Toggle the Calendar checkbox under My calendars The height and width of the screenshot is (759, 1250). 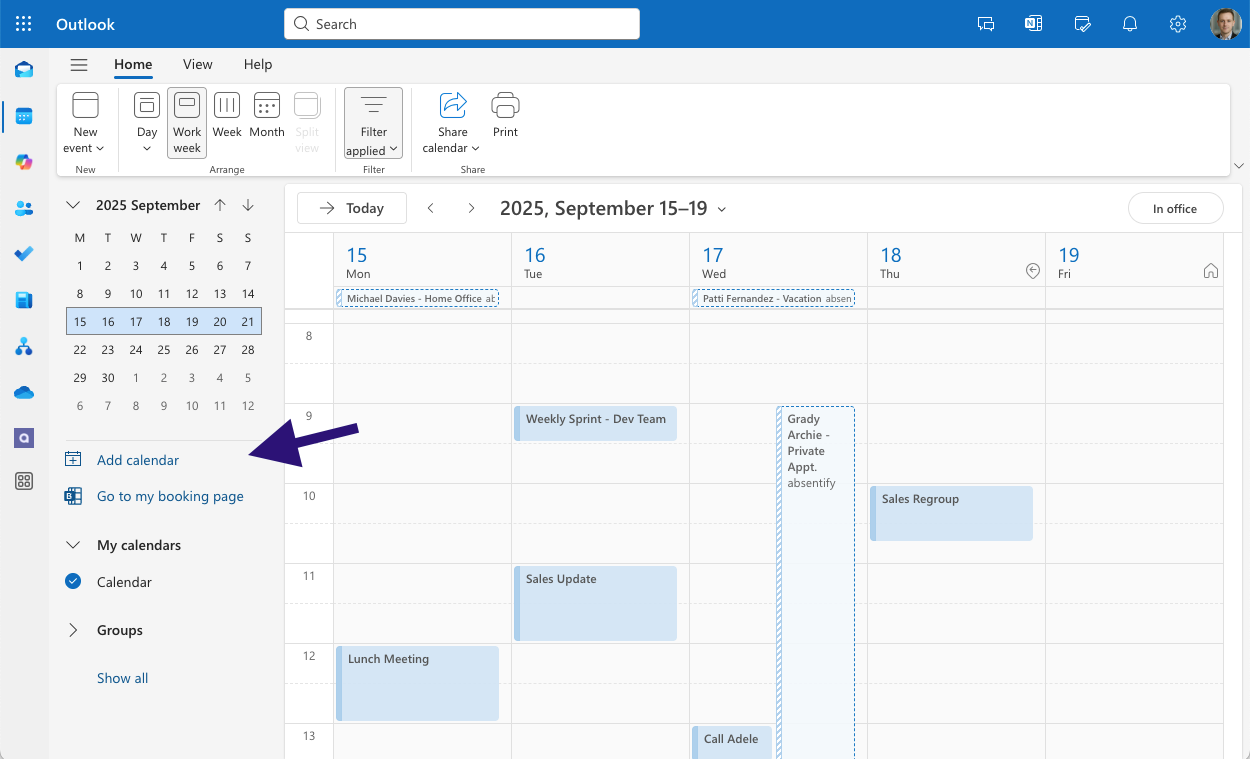point(73,581)
